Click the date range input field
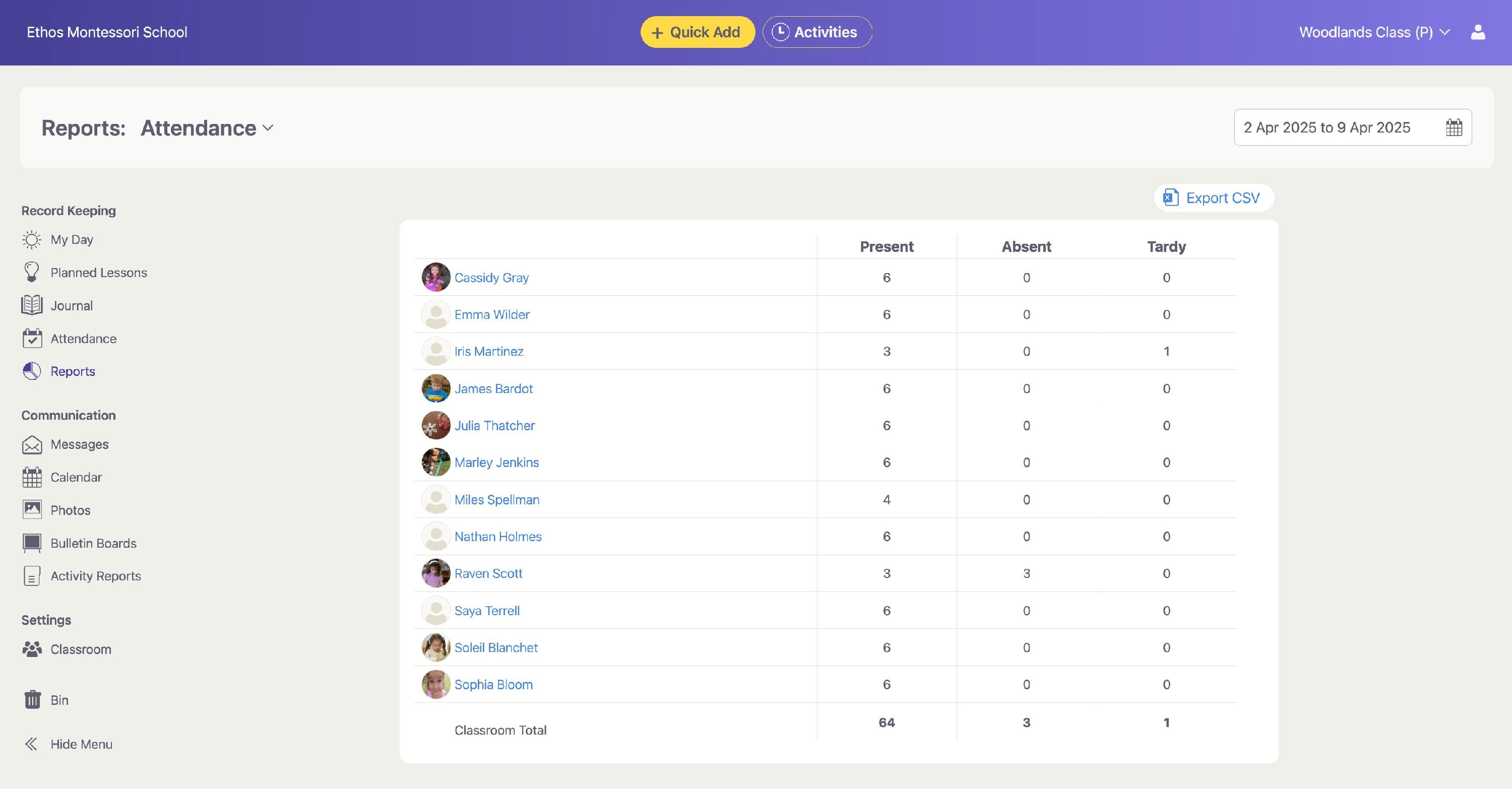The width and height of the screenshot is (1512, 789). coord(1327,127)
